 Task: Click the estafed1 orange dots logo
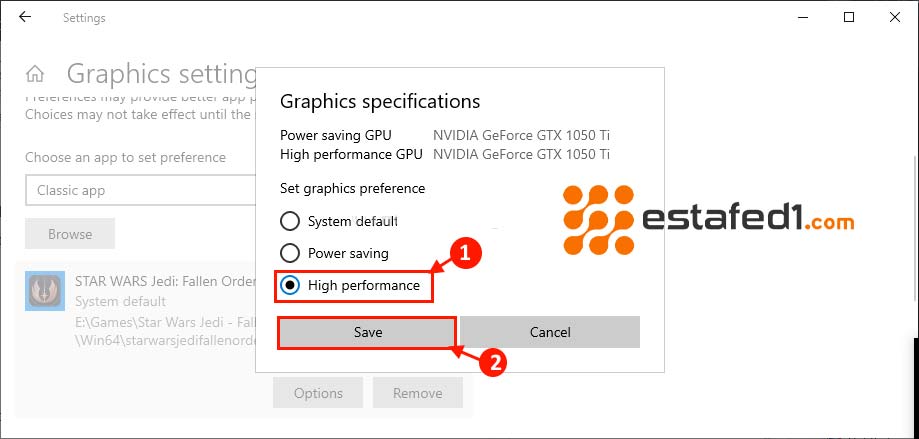(598, 220)
